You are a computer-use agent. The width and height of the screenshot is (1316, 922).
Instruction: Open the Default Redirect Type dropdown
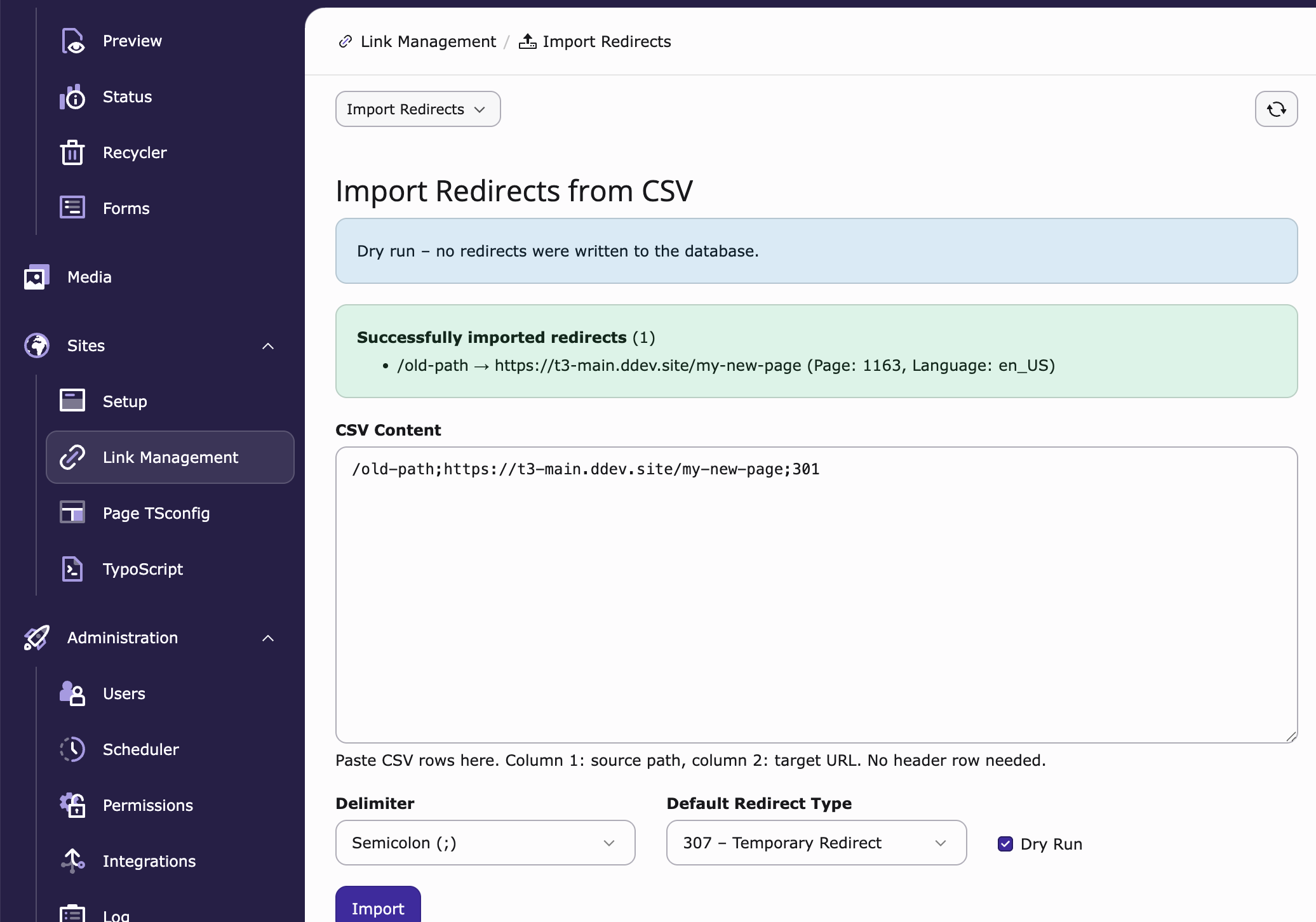click(x=816, y=843)
